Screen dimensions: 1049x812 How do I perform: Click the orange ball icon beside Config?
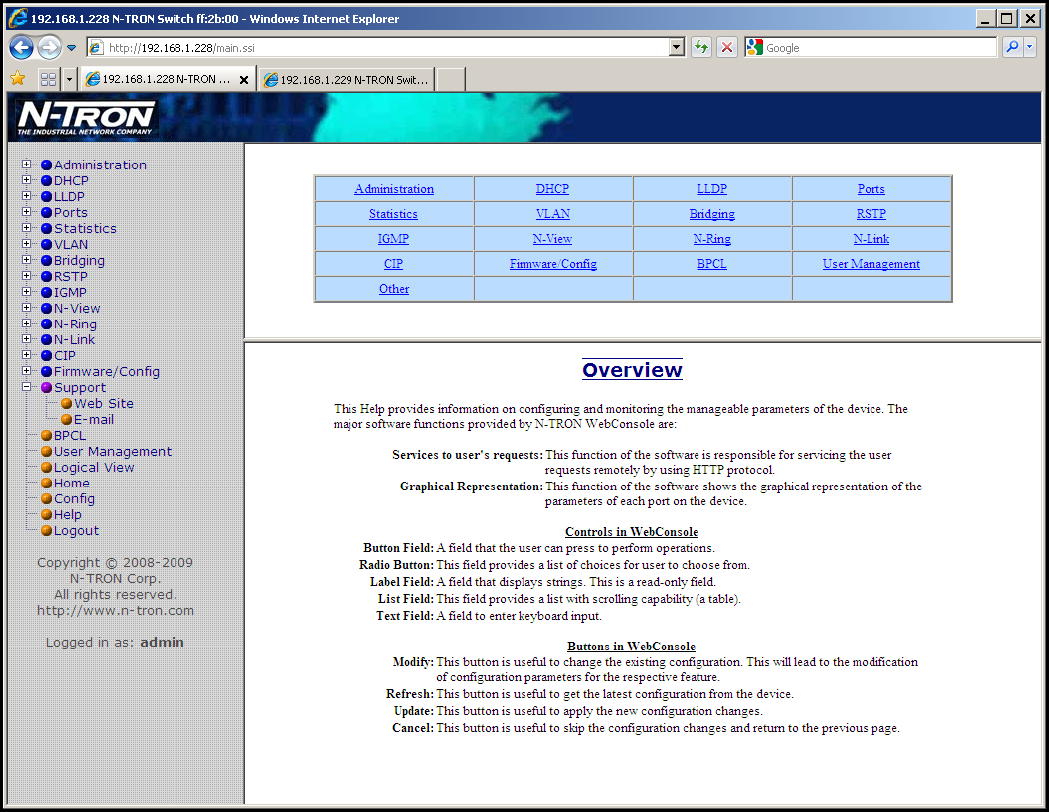tap(46, 498)
